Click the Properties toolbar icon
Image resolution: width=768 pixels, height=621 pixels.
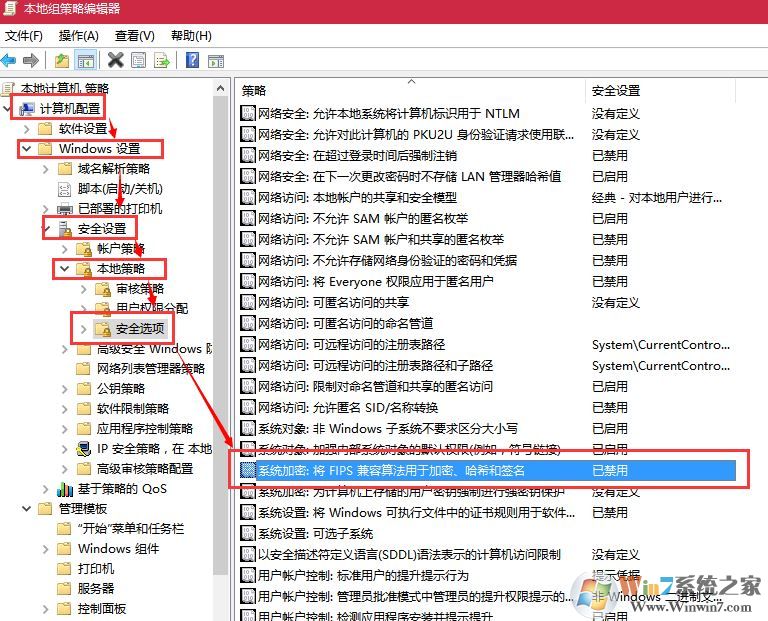point(139,60)
